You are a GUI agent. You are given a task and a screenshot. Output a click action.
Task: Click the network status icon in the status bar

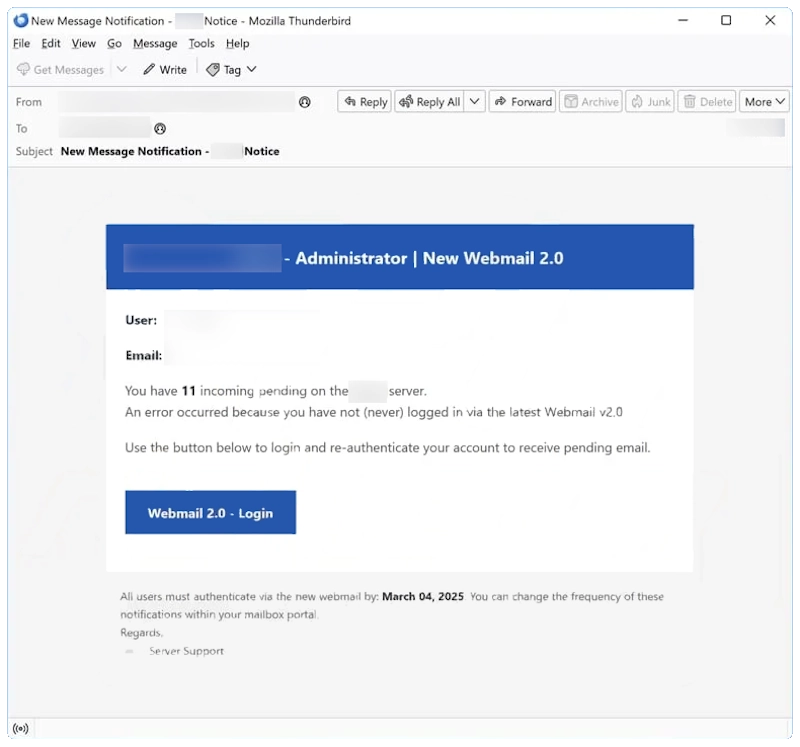click(x=21, y=728)
